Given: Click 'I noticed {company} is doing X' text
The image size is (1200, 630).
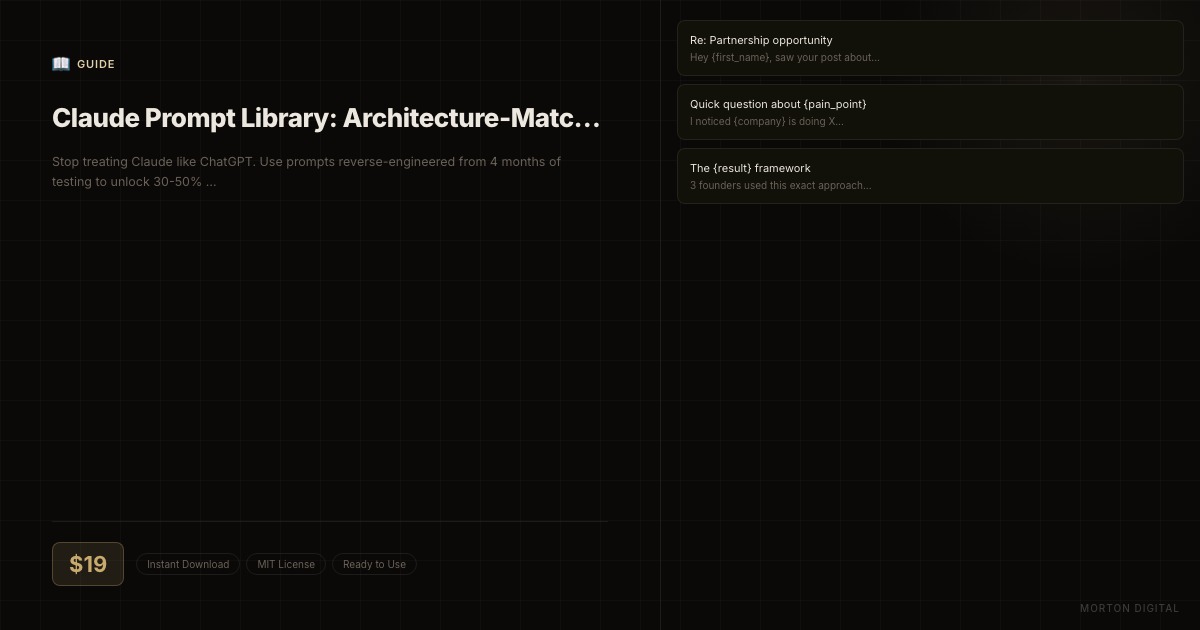Looking at the screenshot, I should pyautogui.click(x=767, y=122).
